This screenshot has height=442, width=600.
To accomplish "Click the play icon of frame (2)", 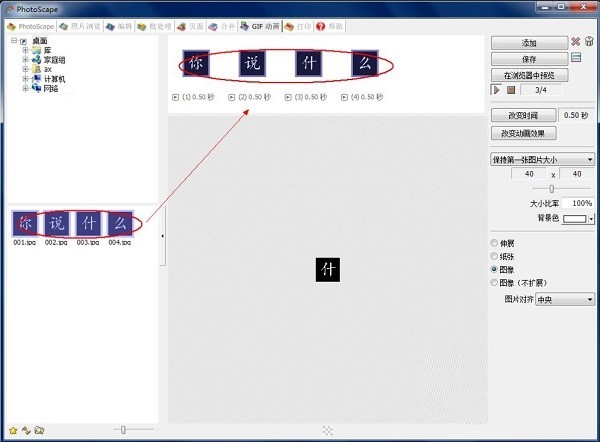I will (x=232, y=97).
